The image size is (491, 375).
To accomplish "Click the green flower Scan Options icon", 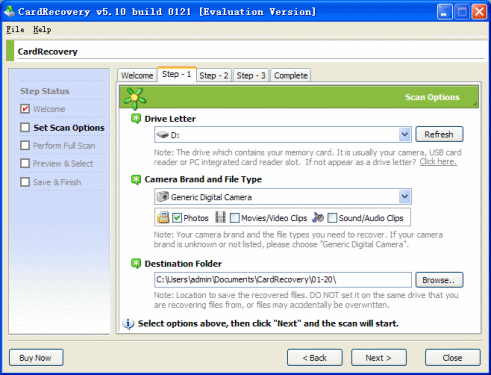I will click(135, 98).
